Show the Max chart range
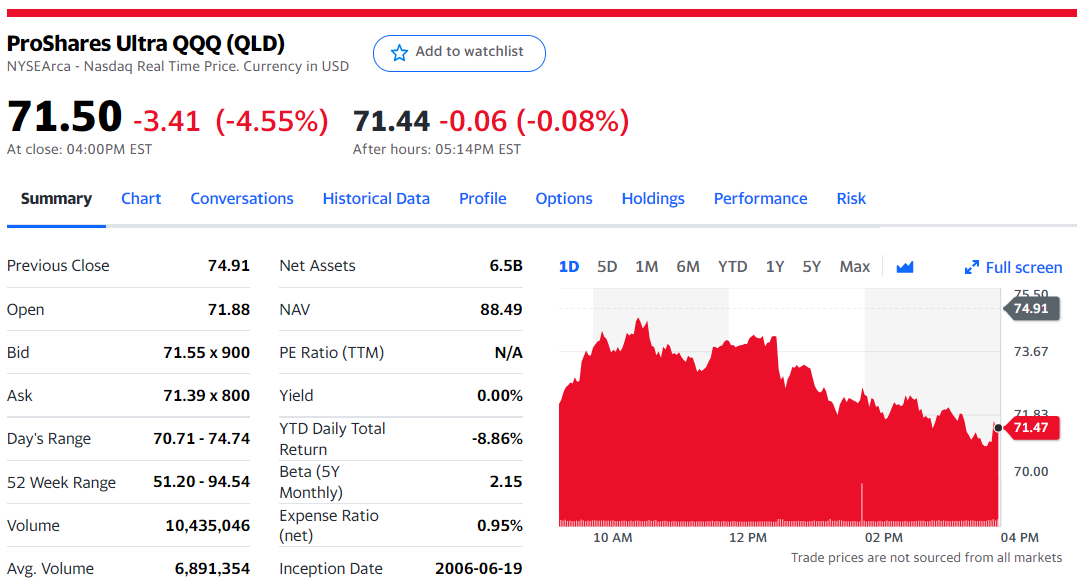 (x=854, y=267)
